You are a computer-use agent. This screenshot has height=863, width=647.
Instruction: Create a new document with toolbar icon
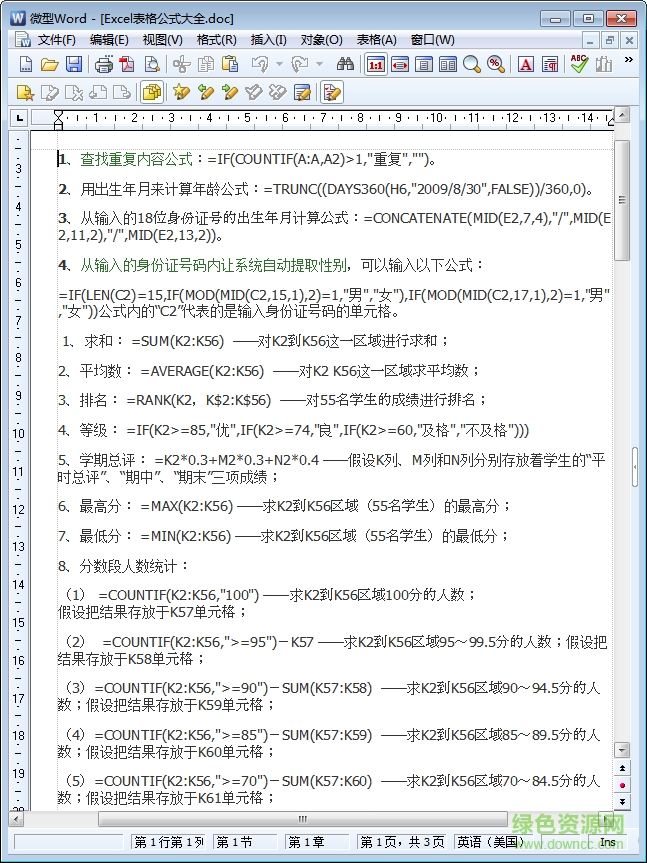point(25,64)
